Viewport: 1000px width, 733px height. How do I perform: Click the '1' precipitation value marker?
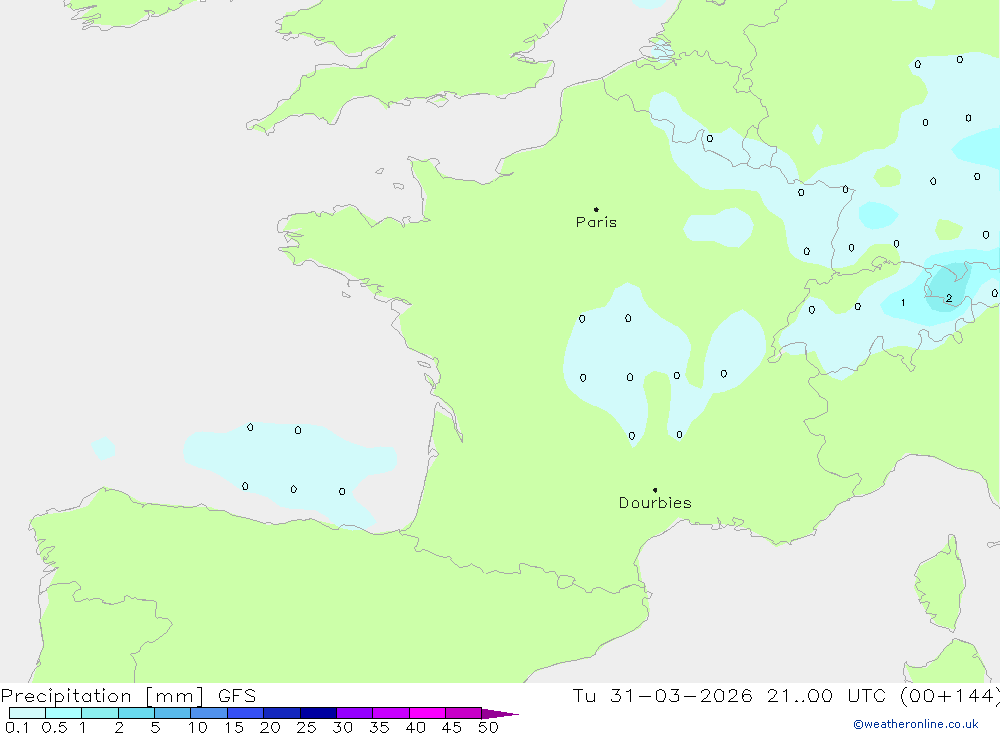[903, 303]
